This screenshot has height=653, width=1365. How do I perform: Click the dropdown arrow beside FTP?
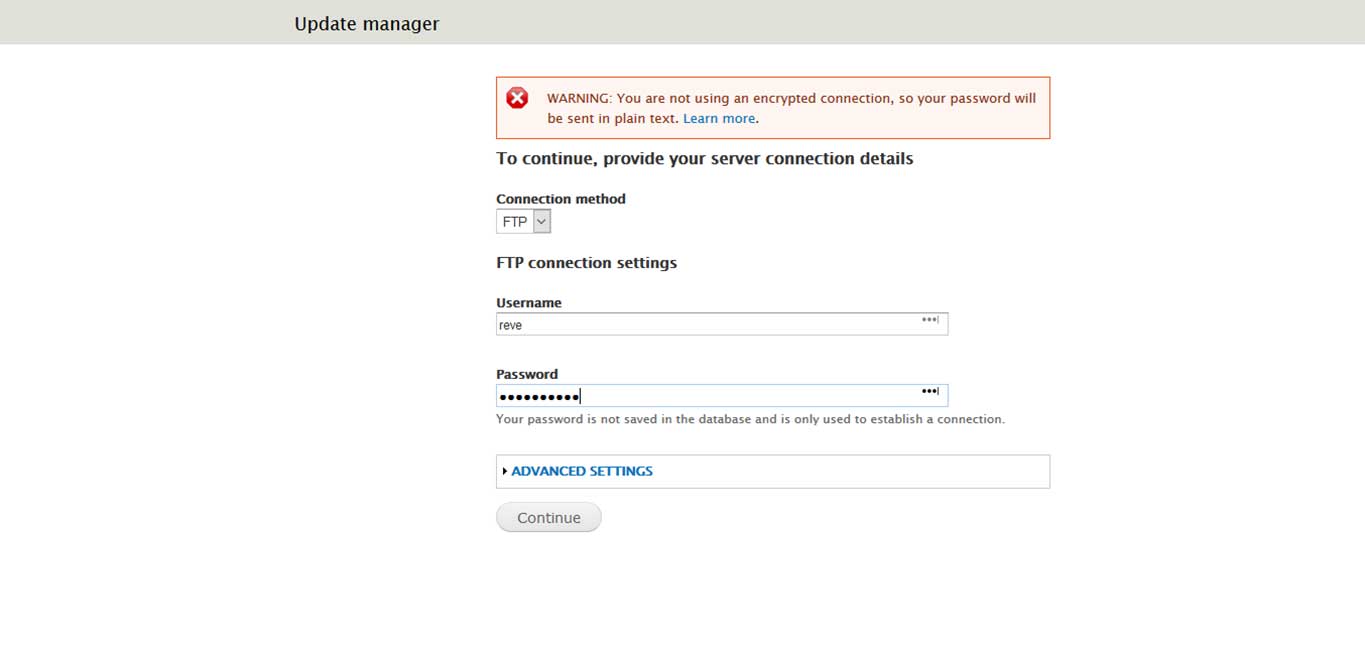pyautogui.click(x=542, y=222)
